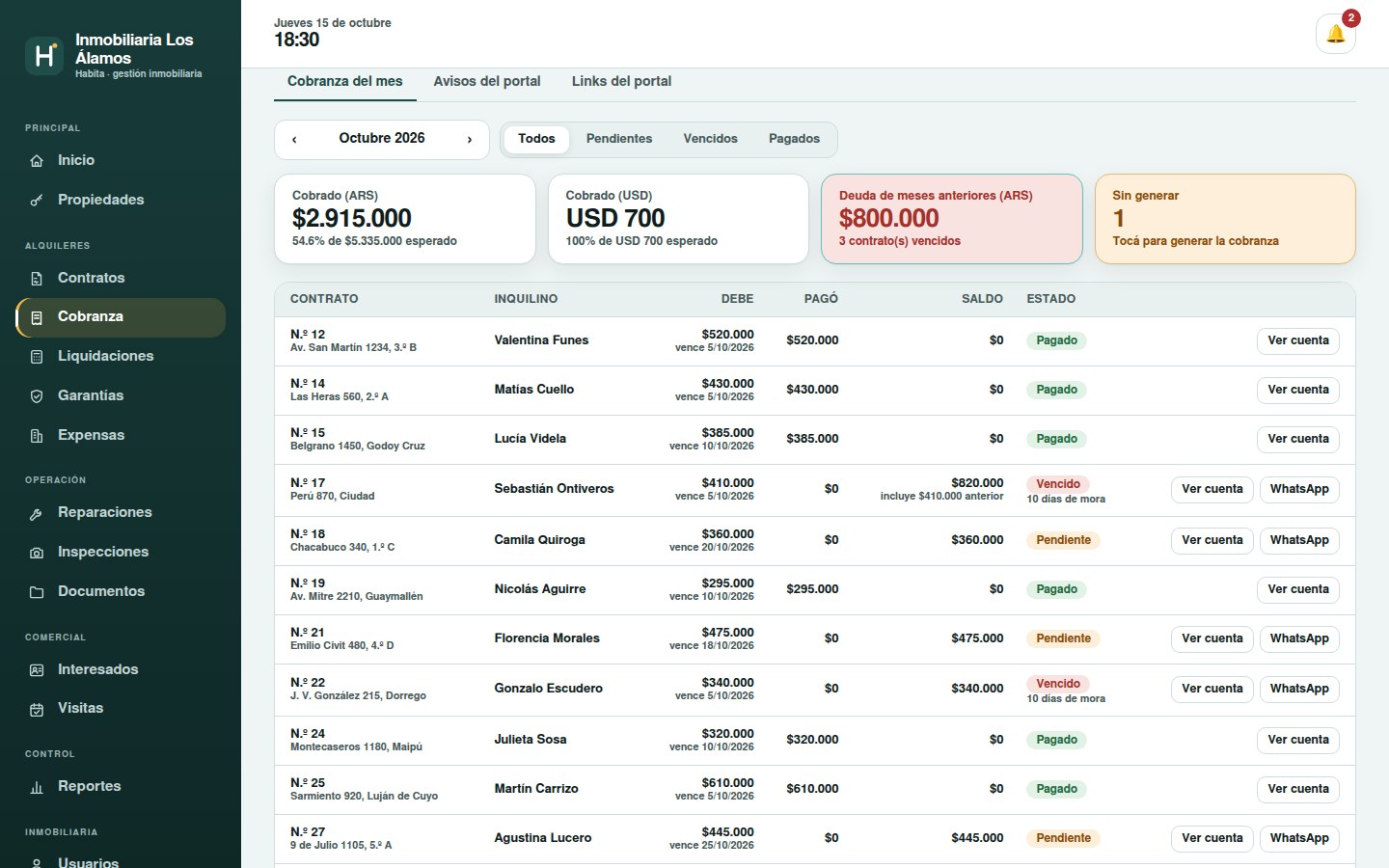This screenshot has height=868, width=1389.
Task: Send WhatsApp to Gonzalo Escudero
Action: pos(1299,690)
